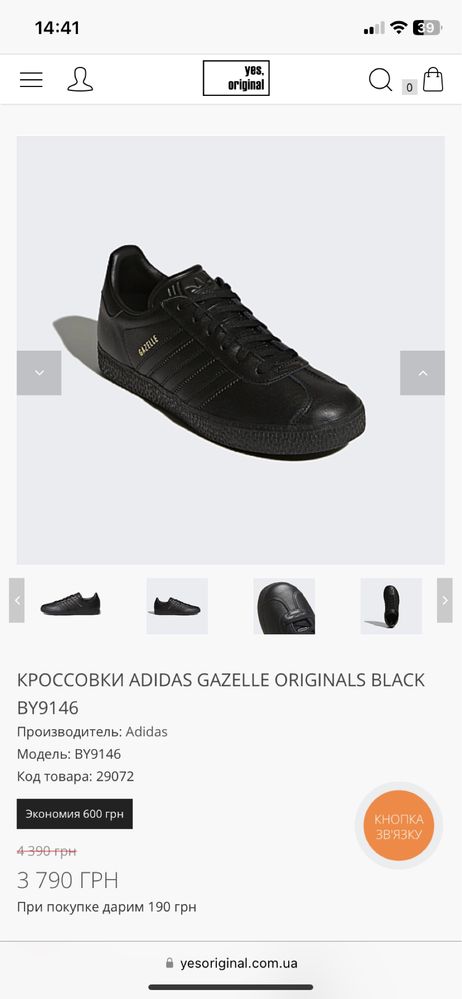Tap the orange КНОПКА ЗВ'ЯЗКУ button
462x999 pixels.
click(x=399, y=826)
